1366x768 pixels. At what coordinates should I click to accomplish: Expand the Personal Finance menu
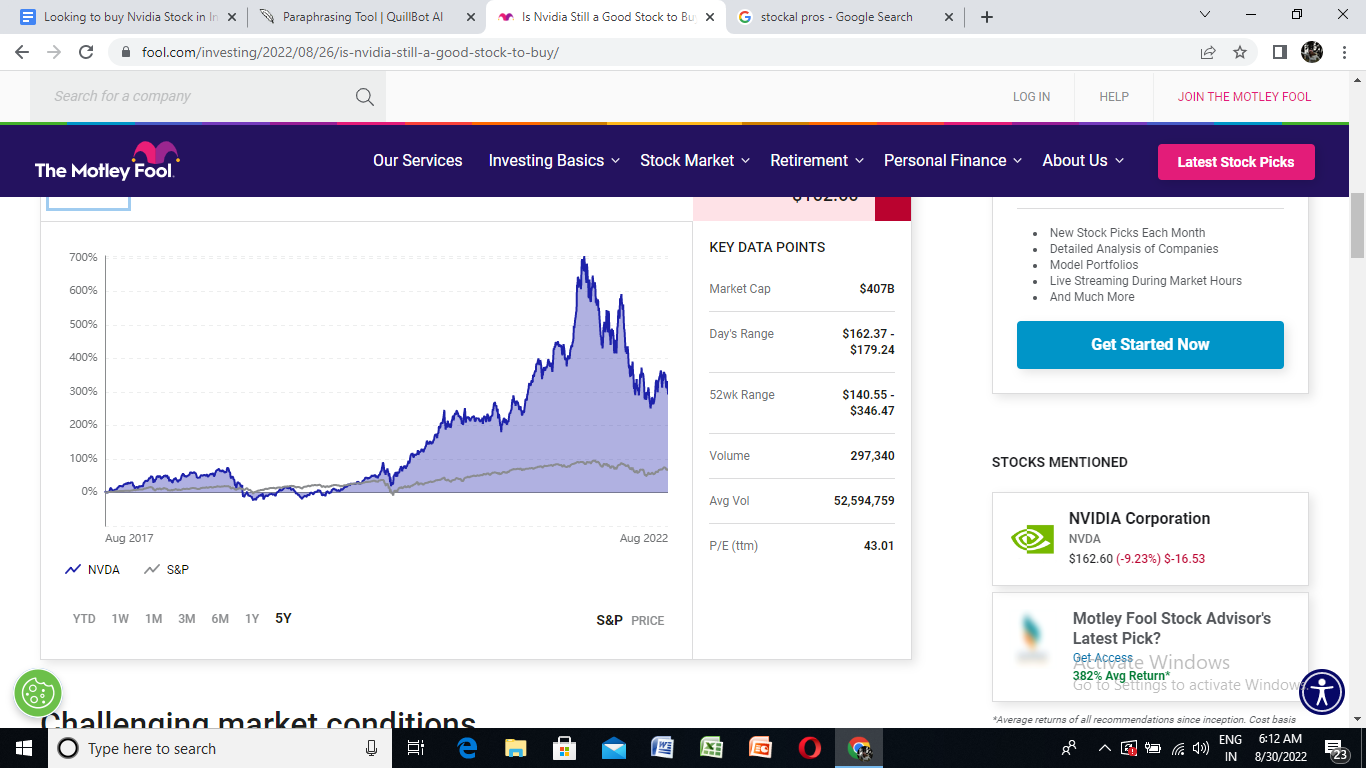click(x=953, y=160)
